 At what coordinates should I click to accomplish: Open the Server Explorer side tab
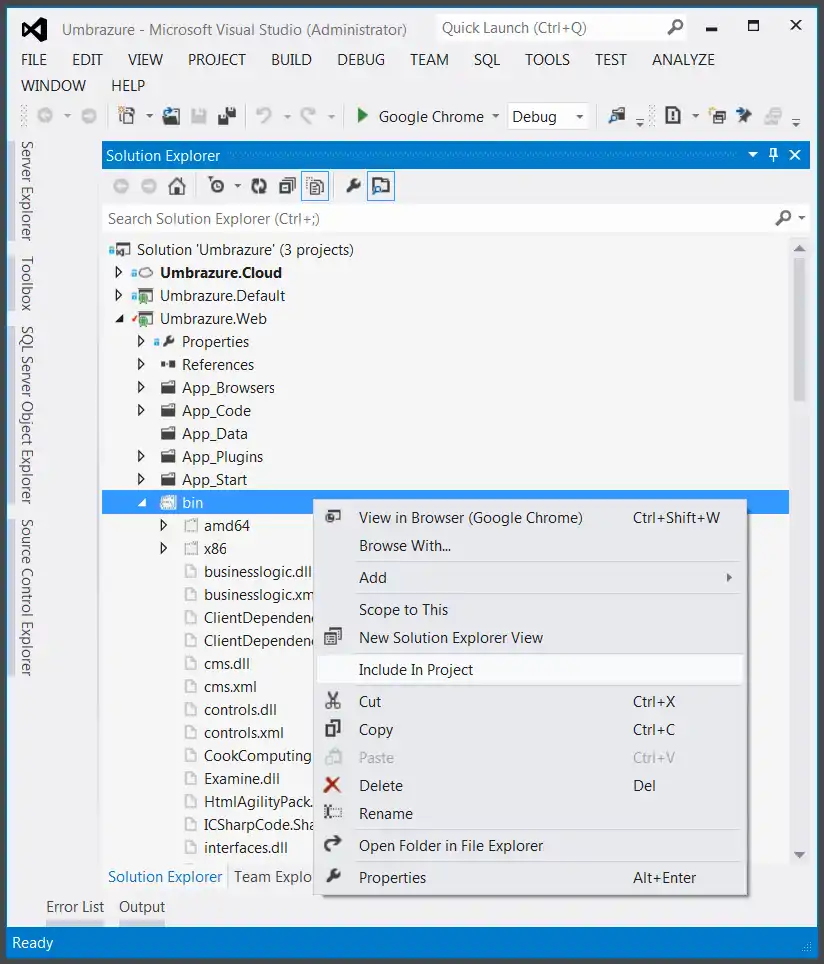click(x=26, y=191)
